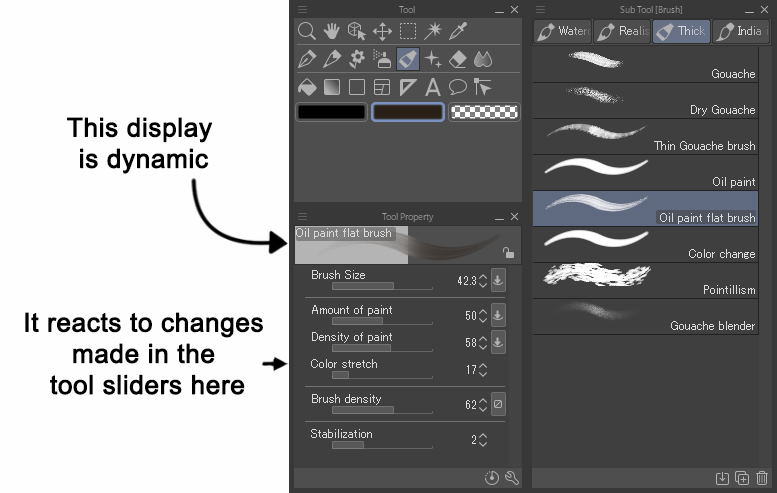The width and height of the screenshot is (777, 493).
Task: Select the Text tool
Action: pos(433,87)
